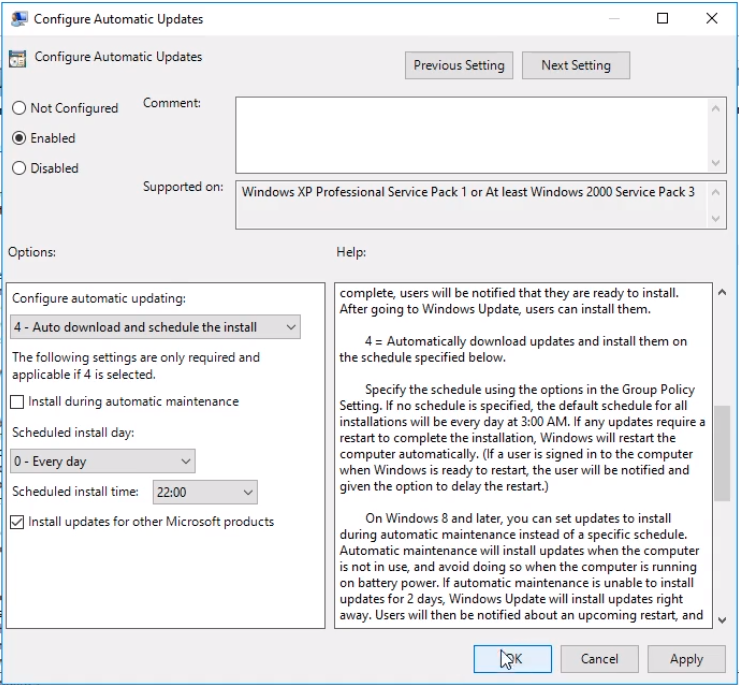Click the Comment box scroll down arrow

[x=715, y=163]
